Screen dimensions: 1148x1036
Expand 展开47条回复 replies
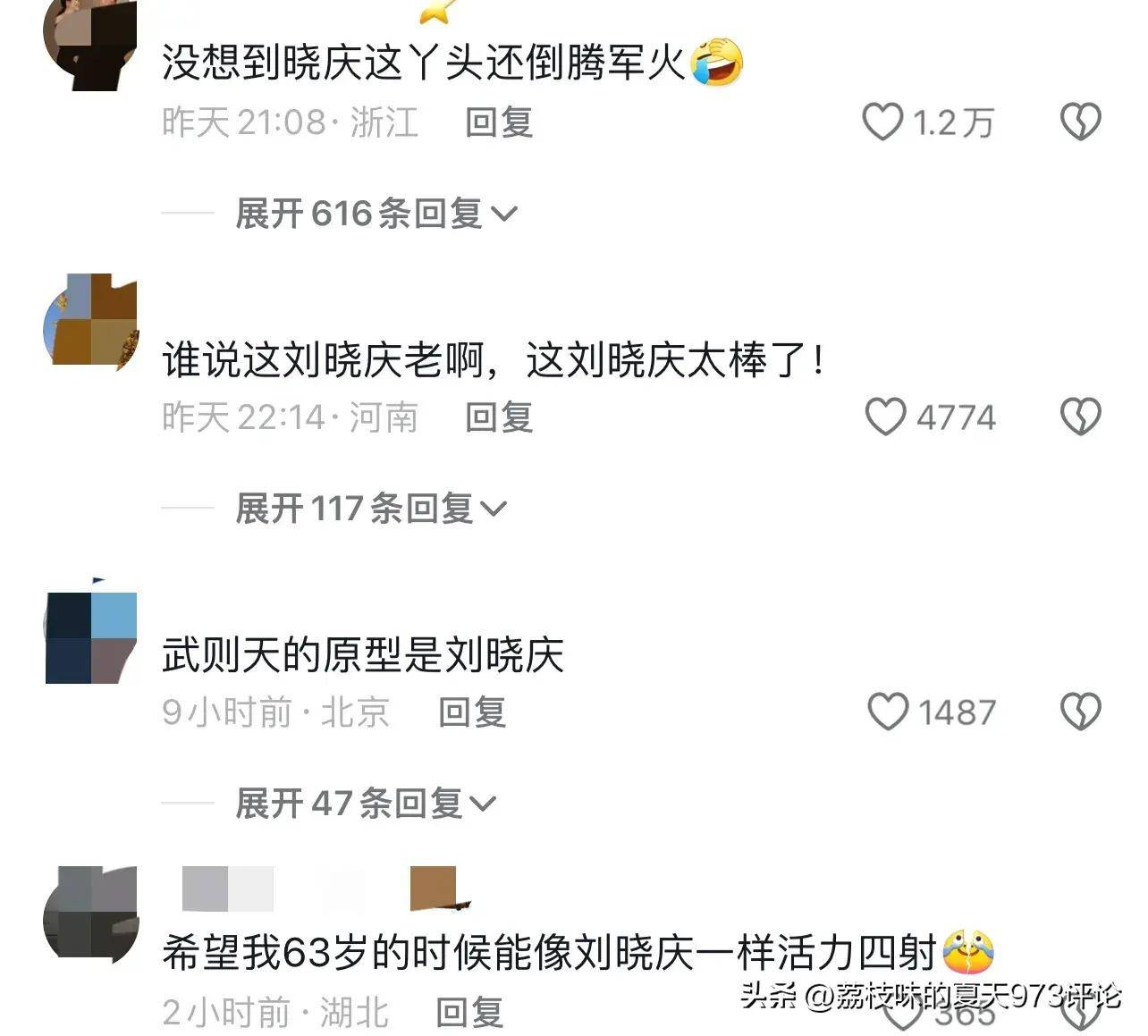pyautogui.click(x=365, y=803)
